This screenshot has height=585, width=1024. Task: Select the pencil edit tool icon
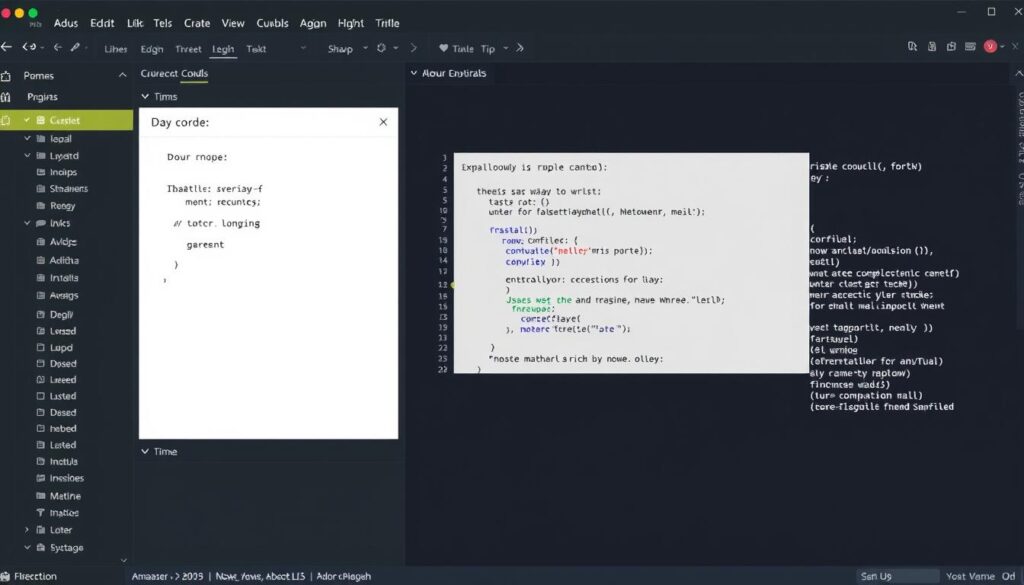coord(76,47)
